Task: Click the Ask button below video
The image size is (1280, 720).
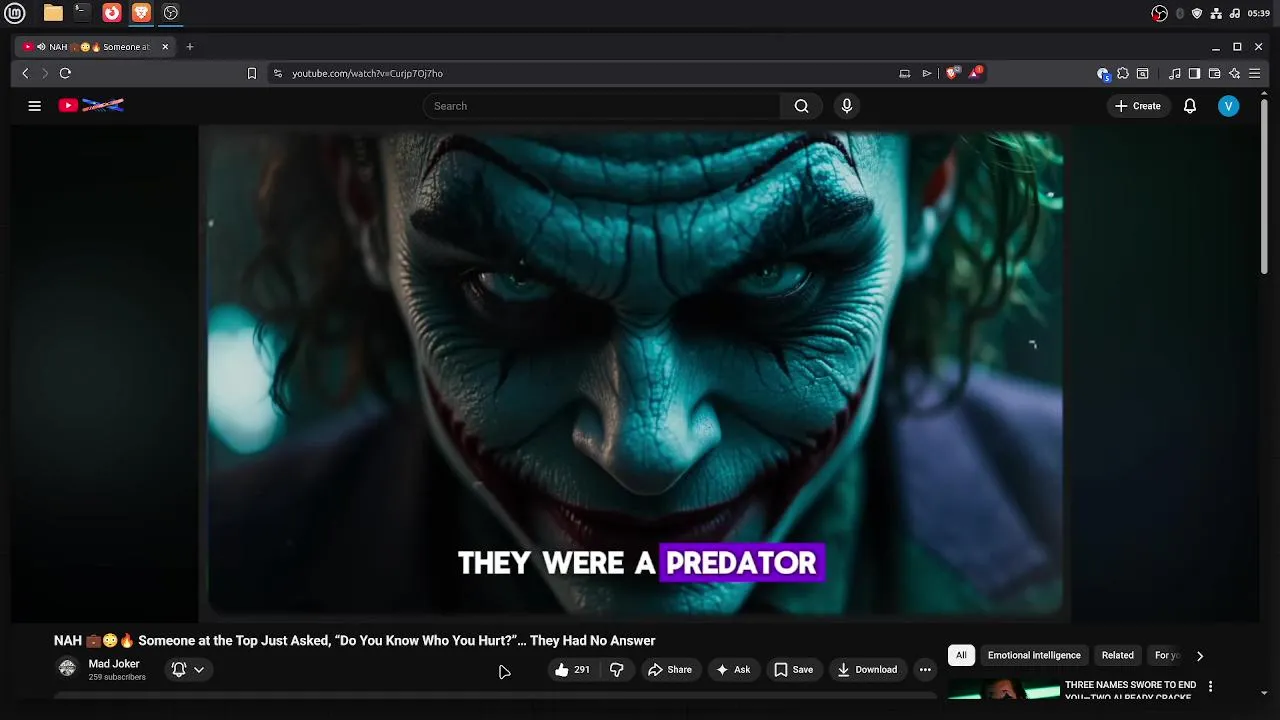Action: tap(733, 670)
